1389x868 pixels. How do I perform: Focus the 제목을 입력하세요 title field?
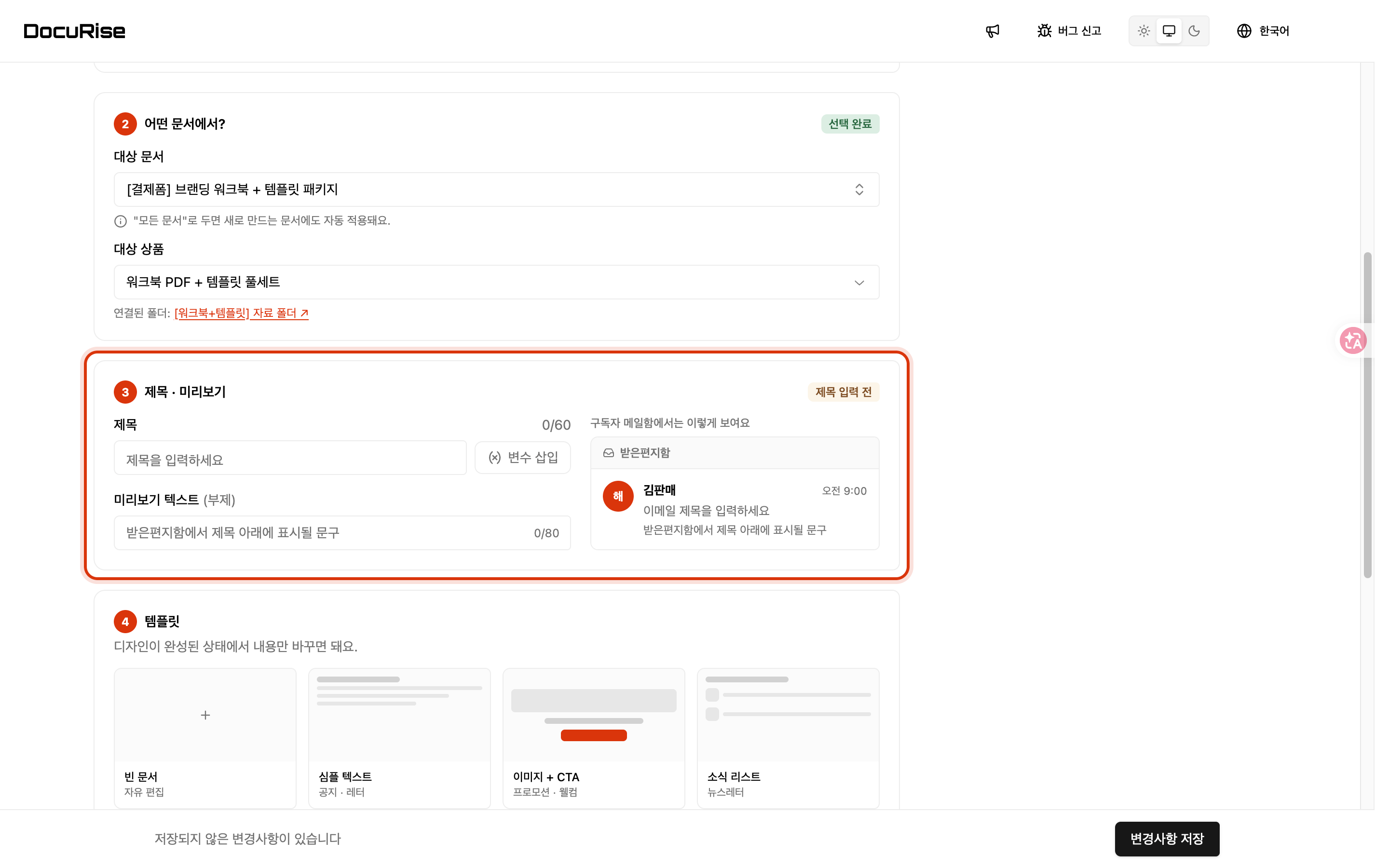pos(290,458)
